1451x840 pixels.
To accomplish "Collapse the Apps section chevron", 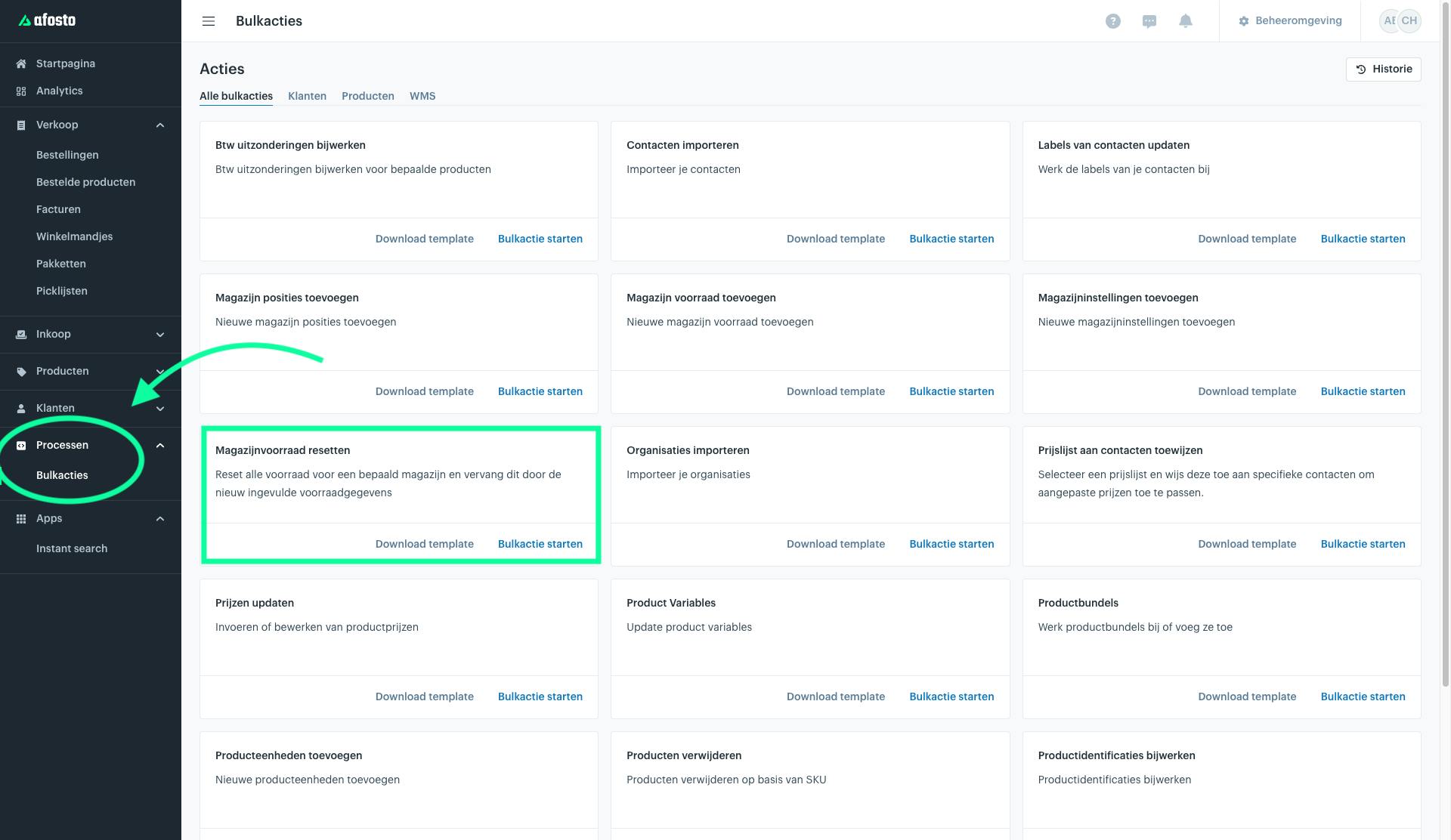I will [x=160, y=518].
